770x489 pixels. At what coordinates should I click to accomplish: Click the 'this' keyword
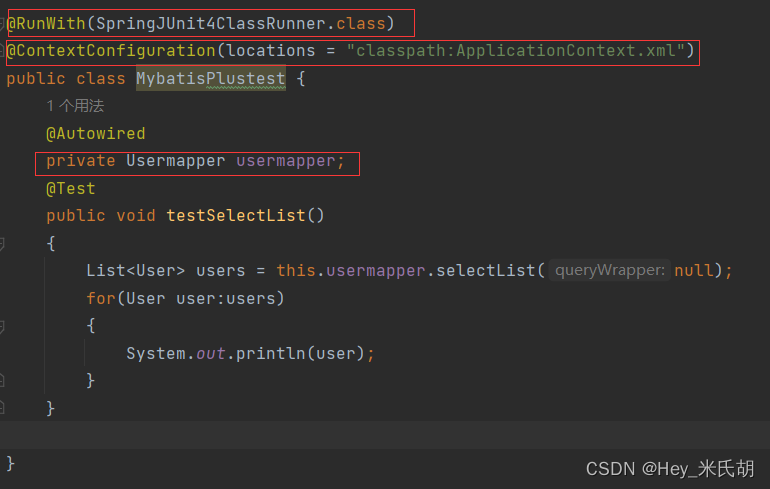click(296, 271)
